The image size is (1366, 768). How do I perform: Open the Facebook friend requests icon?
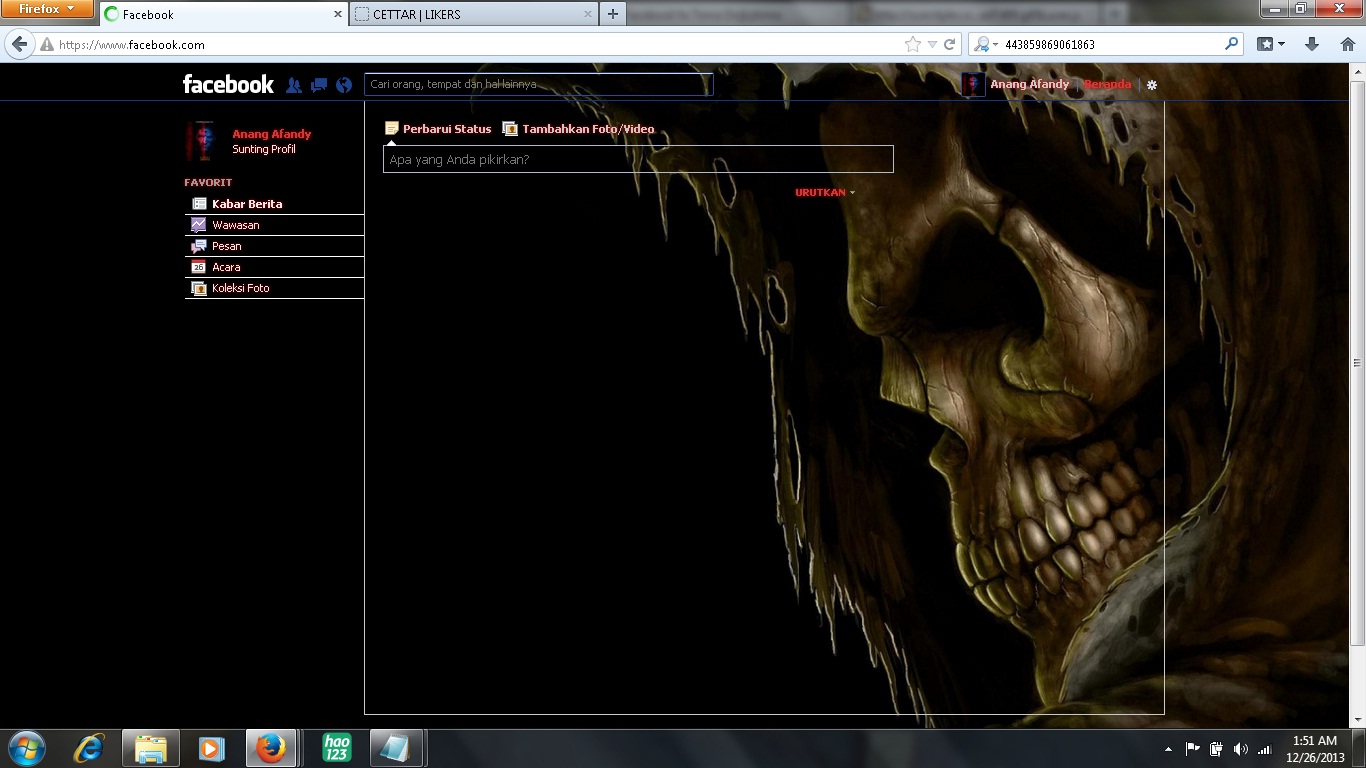(294, 85)
